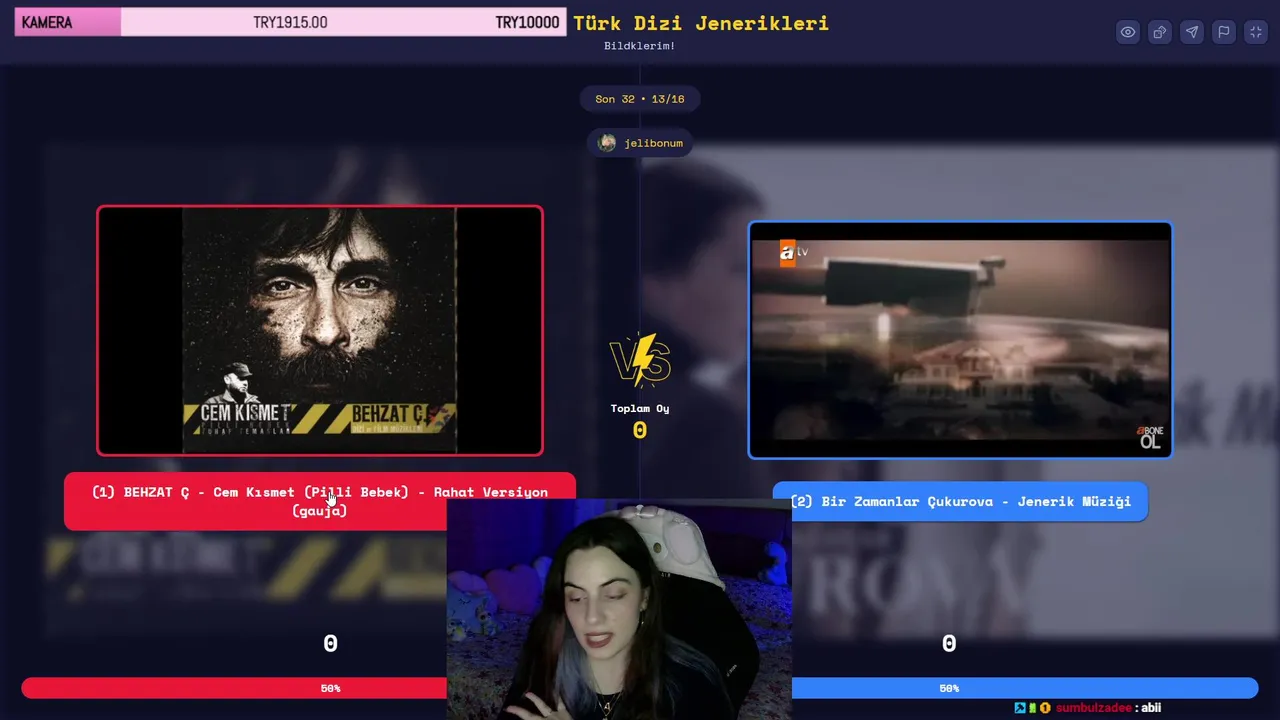Viewport: 1280px width, 720px height.
Task: Click the 'Toplam Oy' total votes label
Action: tap(640, 408)
